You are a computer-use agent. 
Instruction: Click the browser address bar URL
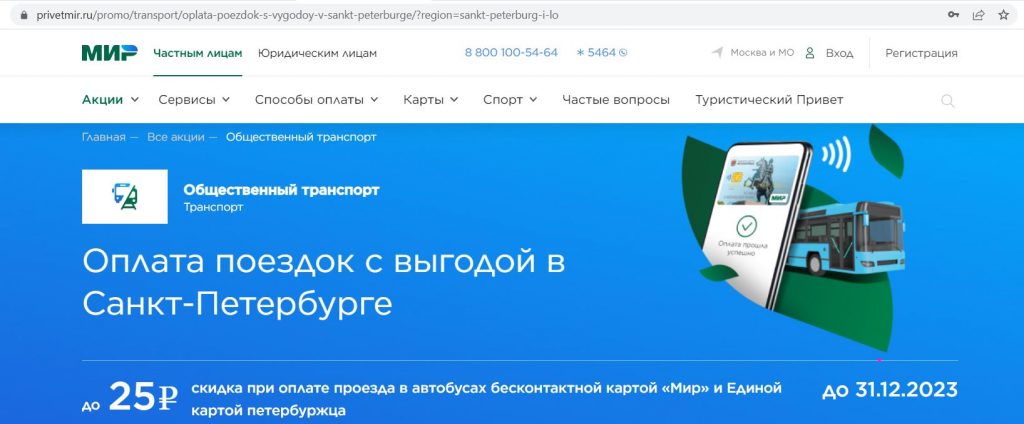pyautogui.click(x=297, y=14)
